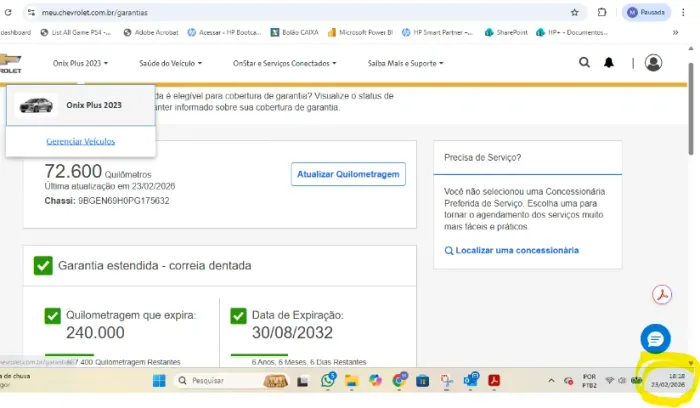Open the List All Game PS4 bookmark
This screenshot has height=408, width=700.
75,32
